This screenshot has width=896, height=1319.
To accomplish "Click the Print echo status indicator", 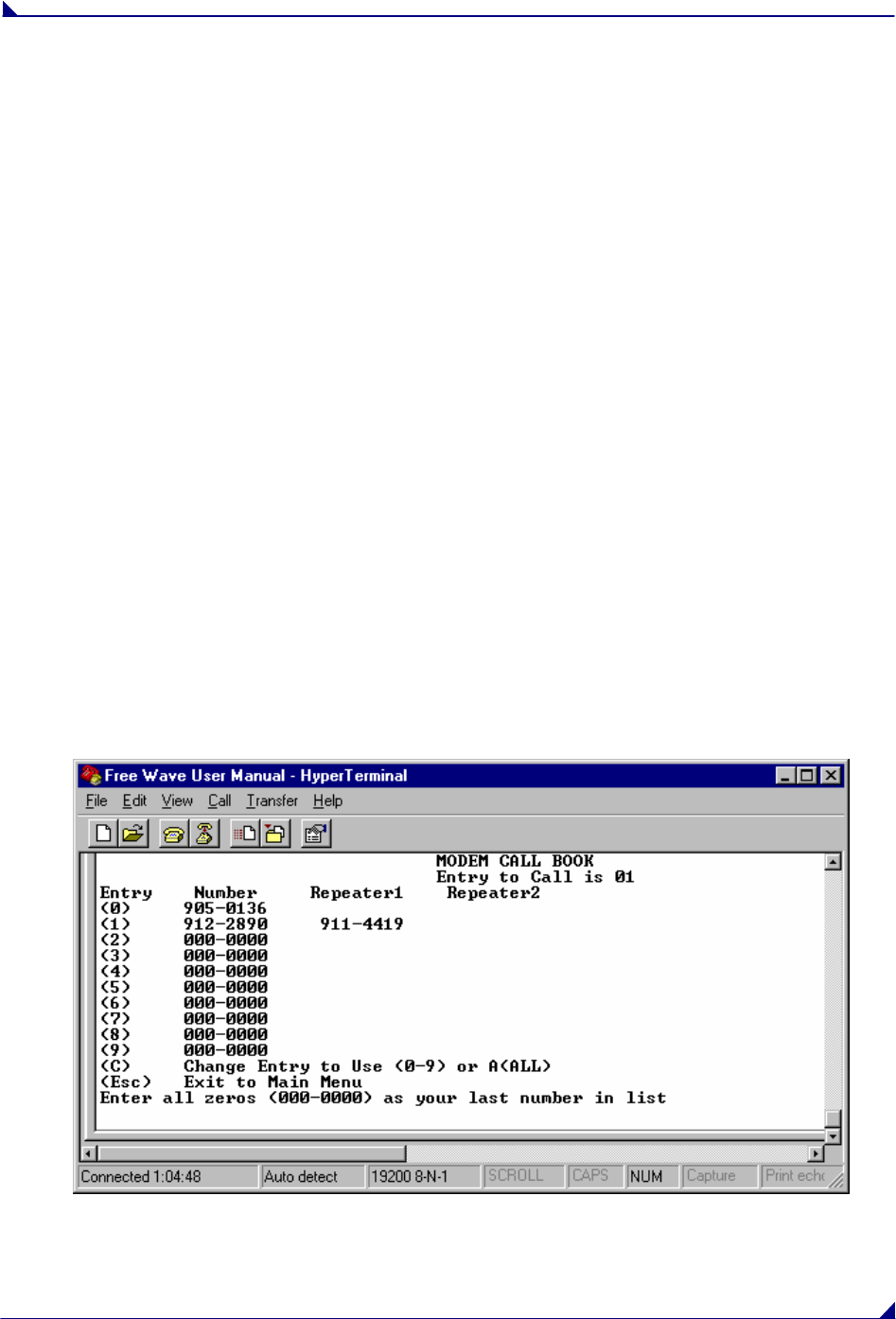I will coord(795,1176).
